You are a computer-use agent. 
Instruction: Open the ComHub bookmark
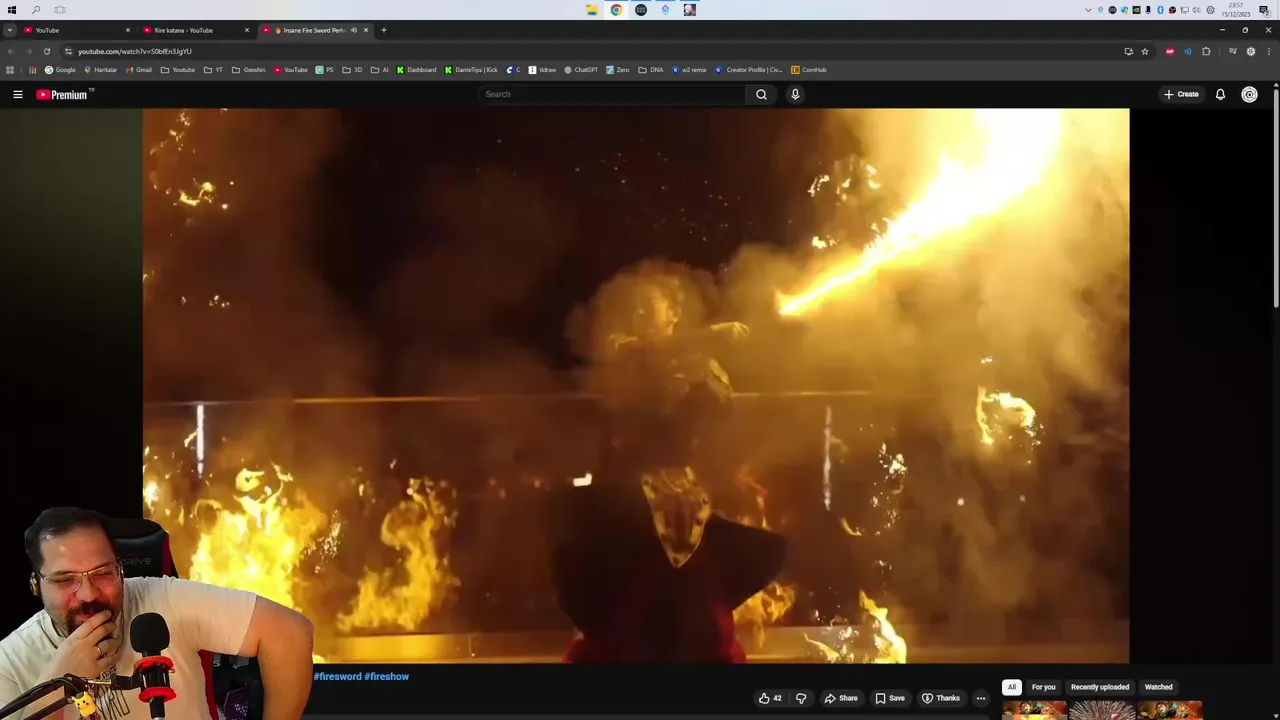pyautogui.click(x=809, y=70)
